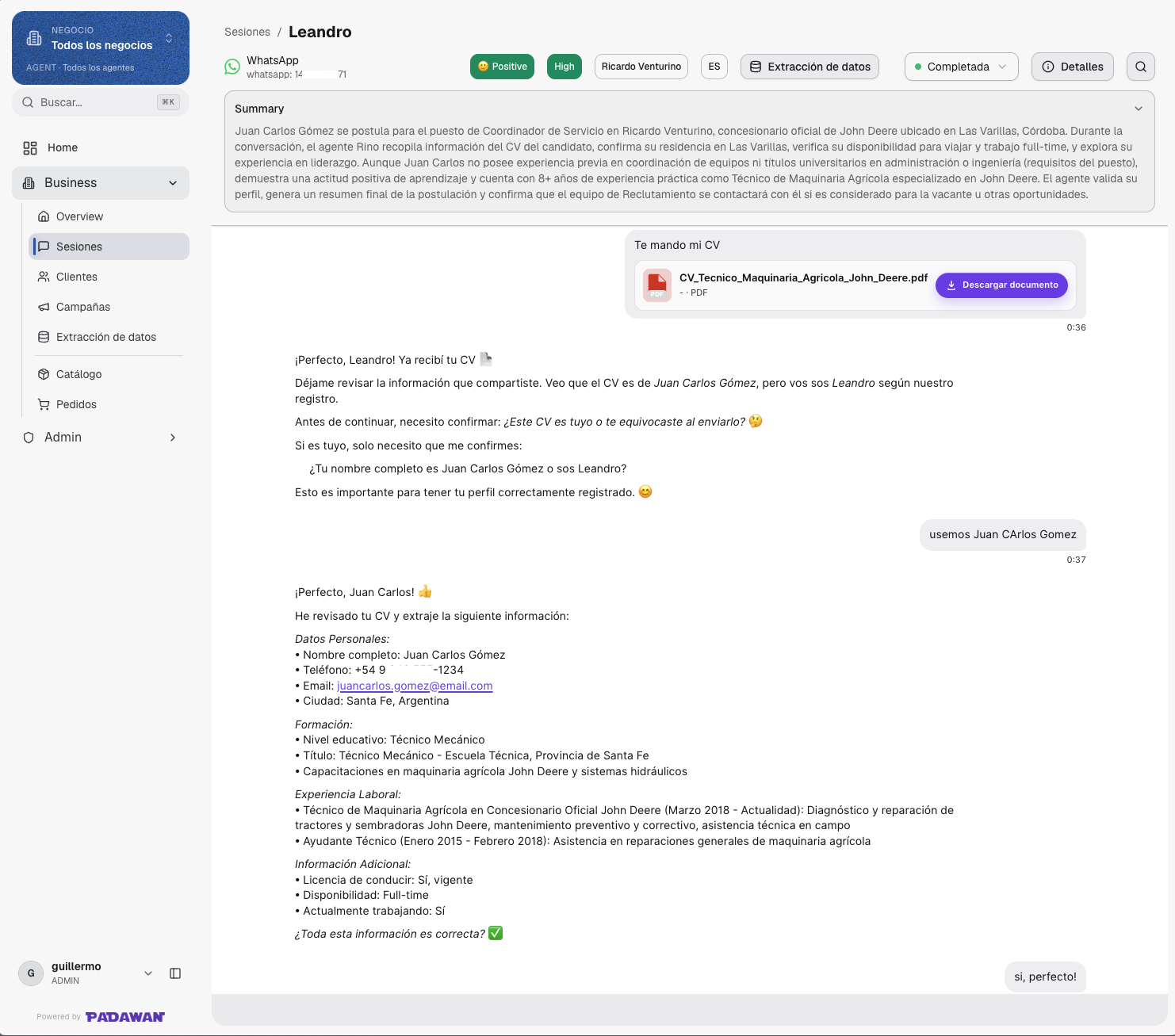Toggle the sidebar collapse panel icon
Screen dimensions: 1175x1036
pyautogui.click(x=175, y=973)
